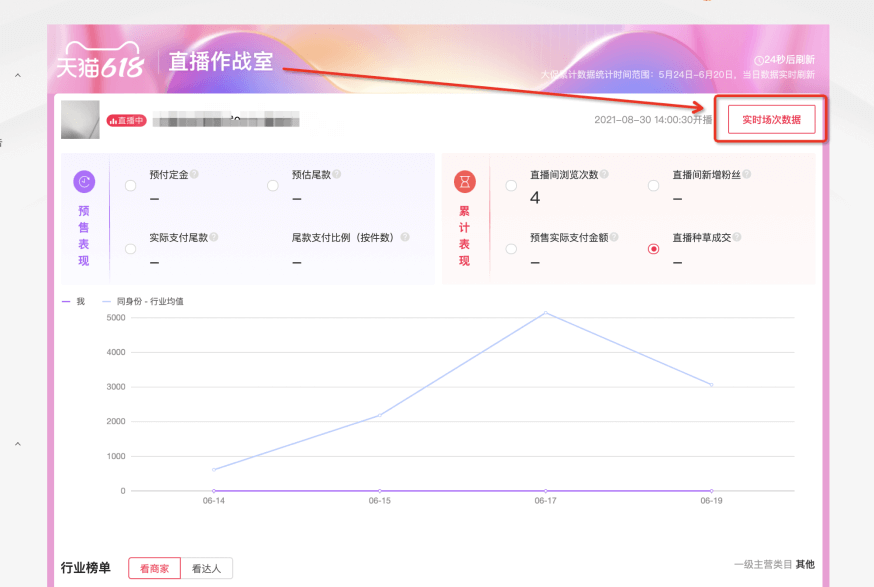
Task: Click the 行业榜单 heading
Action: point(86,567)
